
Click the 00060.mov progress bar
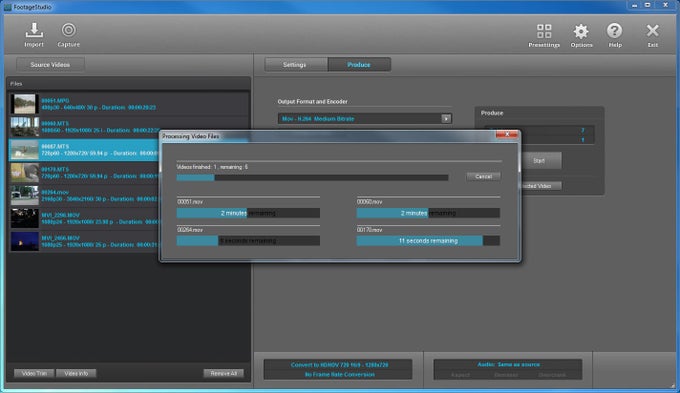pyautogui.click(x=428, y=213)
